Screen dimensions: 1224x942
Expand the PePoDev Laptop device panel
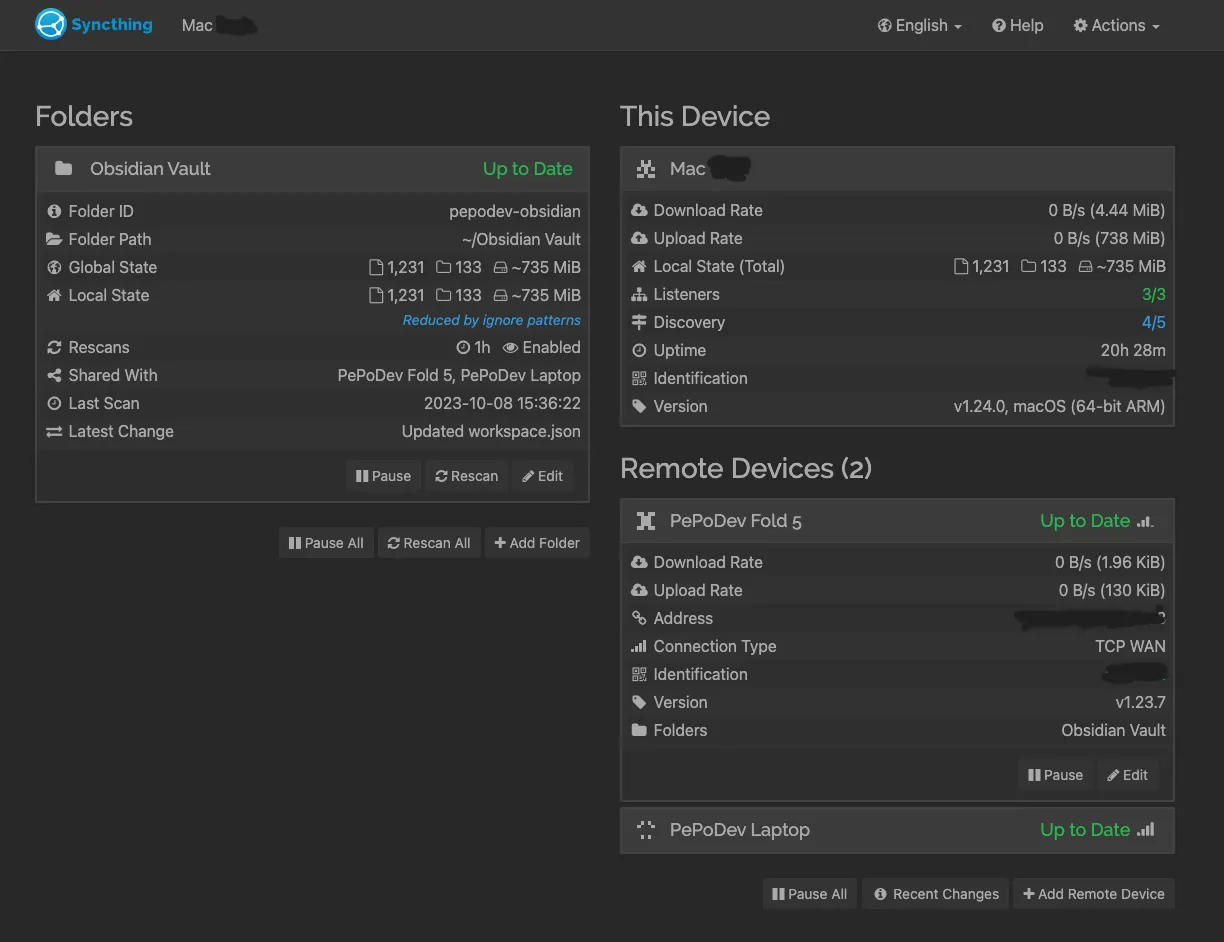click(x=897, y=830)
